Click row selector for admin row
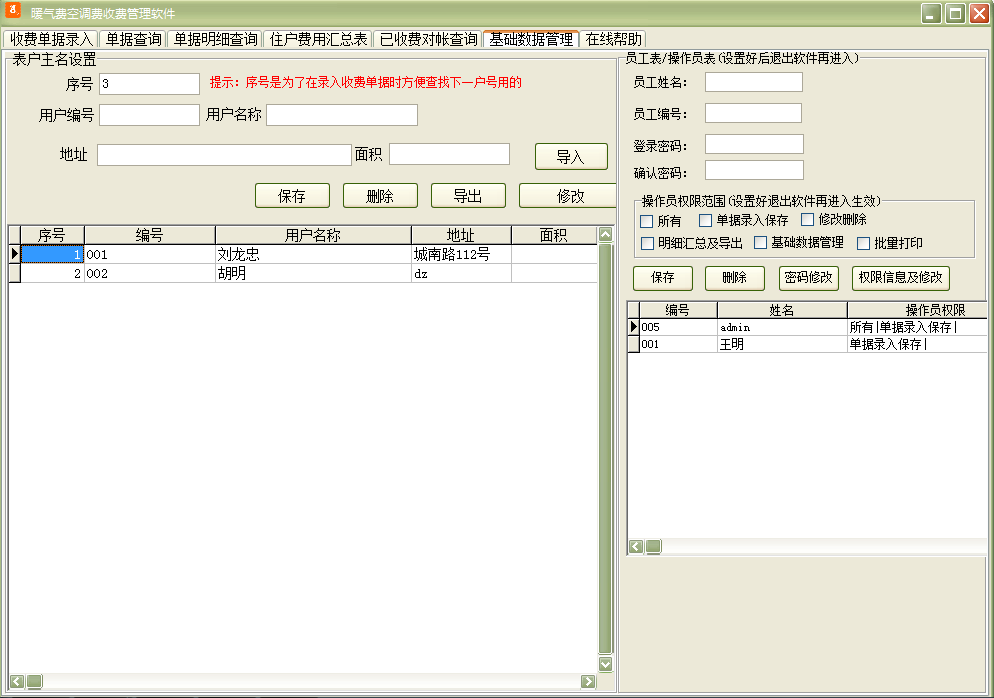 click(x=633, y=327)
